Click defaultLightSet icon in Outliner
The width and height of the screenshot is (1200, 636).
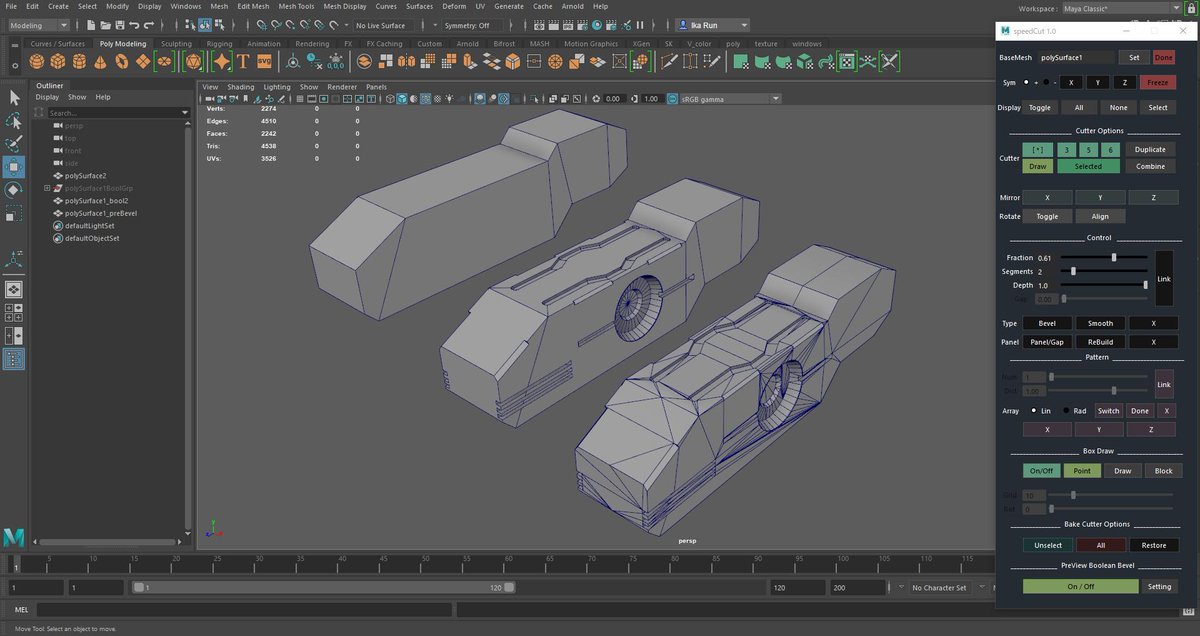click(x=57, y=226)
